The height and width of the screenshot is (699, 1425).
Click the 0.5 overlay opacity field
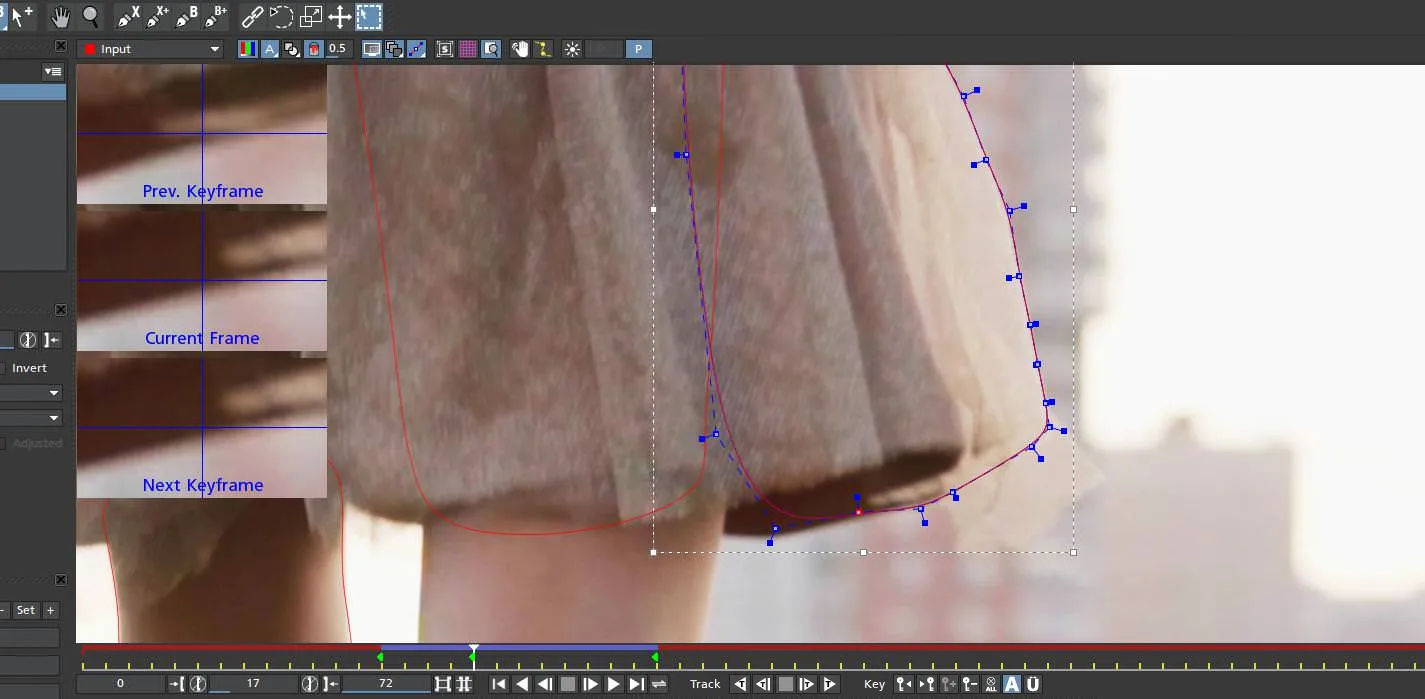click(x=338, y=49)
